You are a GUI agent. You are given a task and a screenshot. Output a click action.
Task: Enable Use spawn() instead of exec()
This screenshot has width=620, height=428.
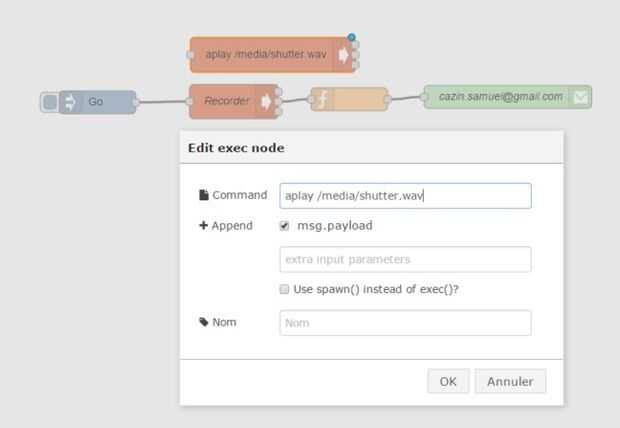pos(285,289)
